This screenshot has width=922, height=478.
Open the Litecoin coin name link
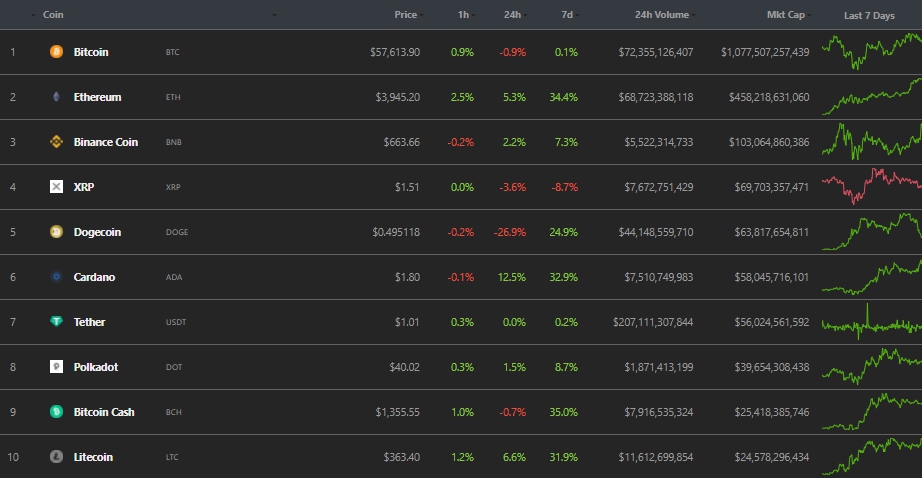pos(93,457)
